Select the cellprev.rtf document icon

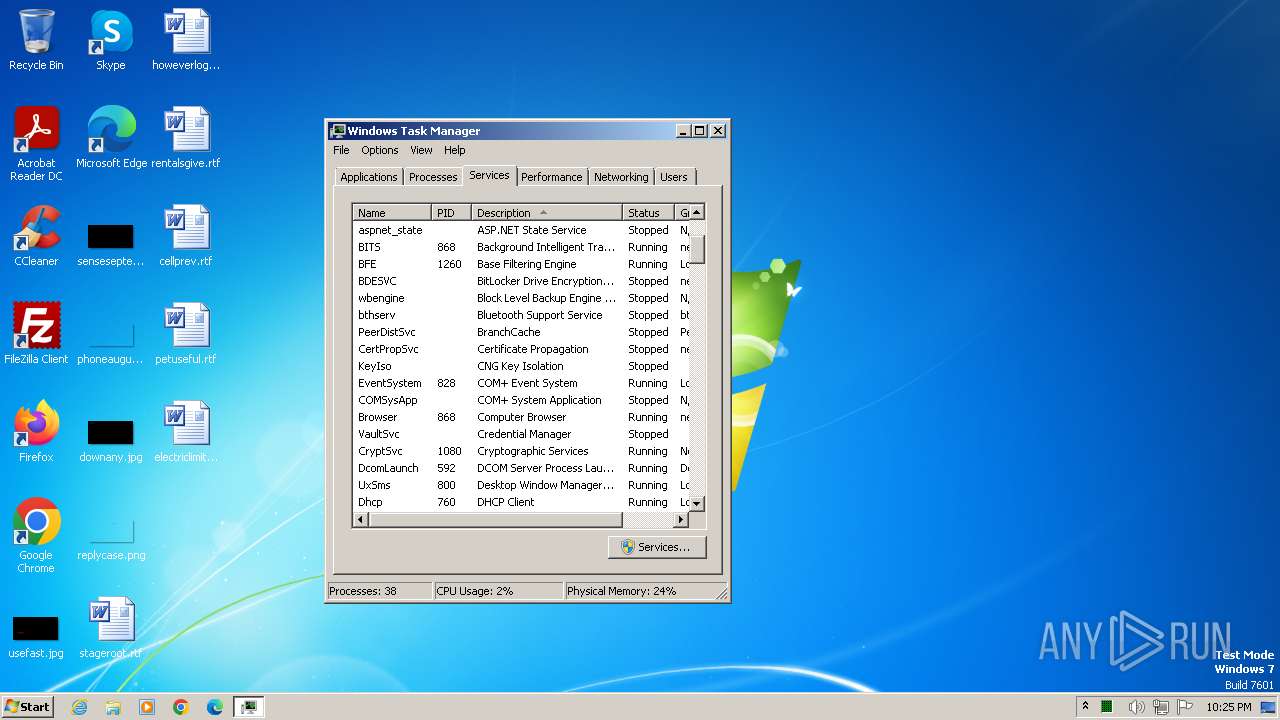[186, 236]
